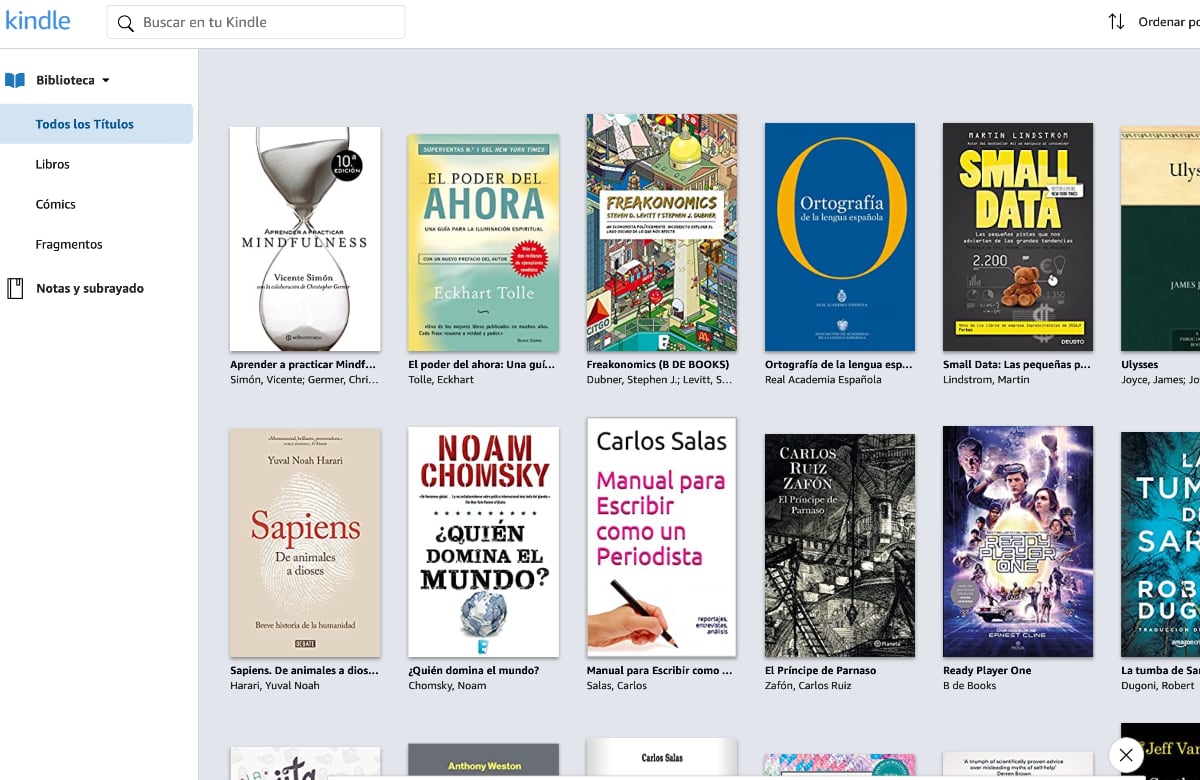The image size is (1200, 780).
Task: Open the Ordenar por sorting dropdown
Action: point(1165,20)
